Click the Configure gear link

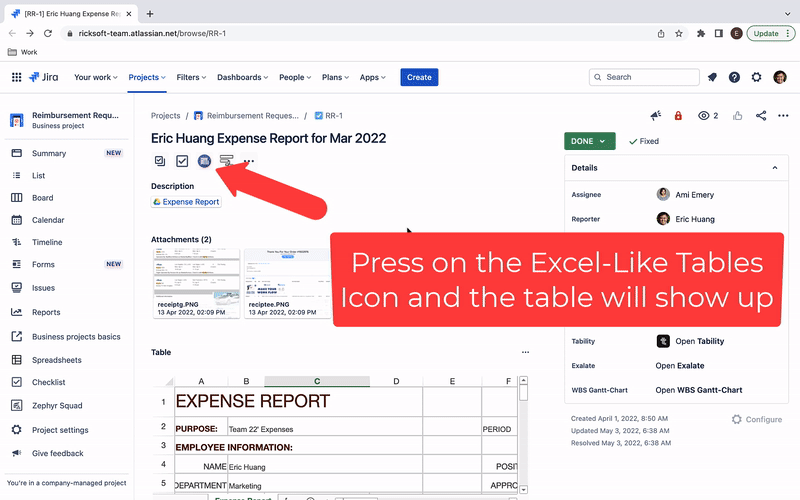757,419
